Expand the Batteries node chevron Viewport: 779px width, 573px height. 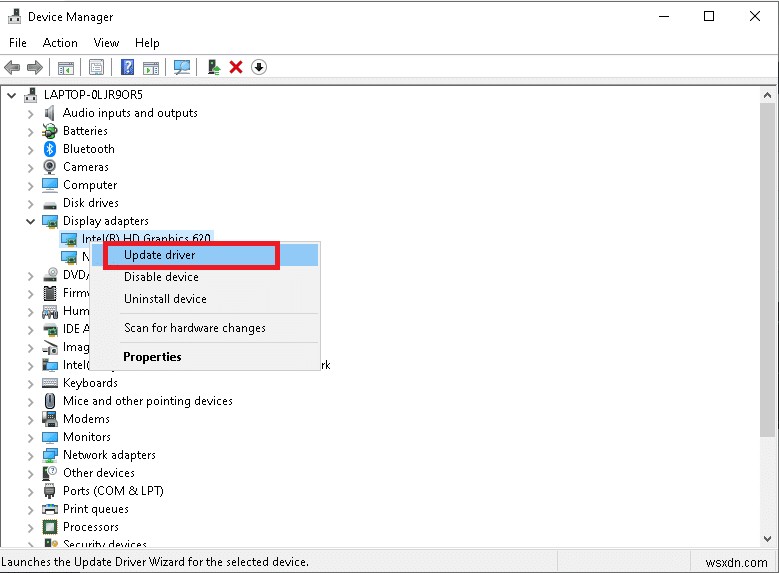pyautogui.click(x=30, y=132)
